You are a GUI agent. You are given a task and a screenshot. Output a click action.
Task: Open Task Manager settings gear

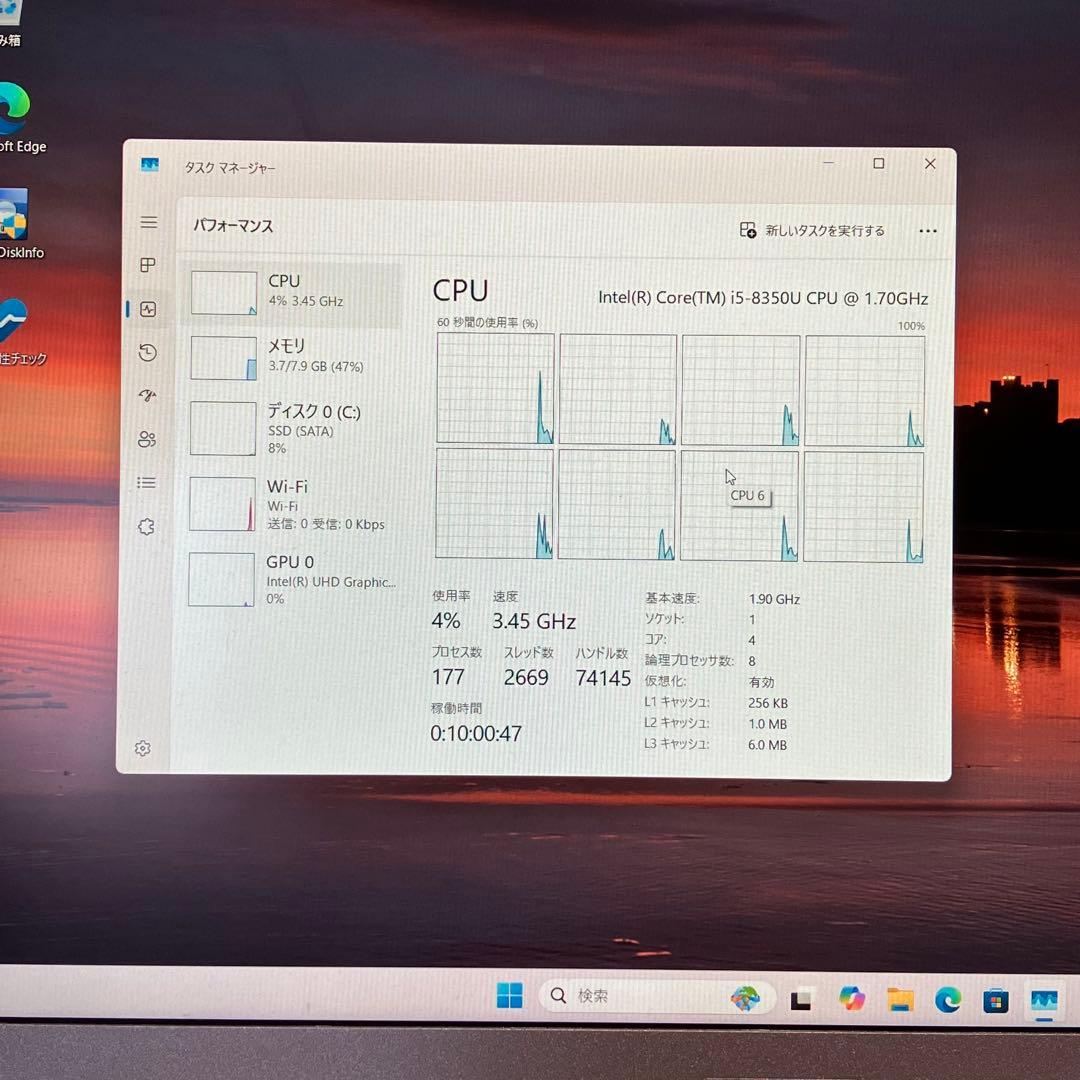point(143,748)
